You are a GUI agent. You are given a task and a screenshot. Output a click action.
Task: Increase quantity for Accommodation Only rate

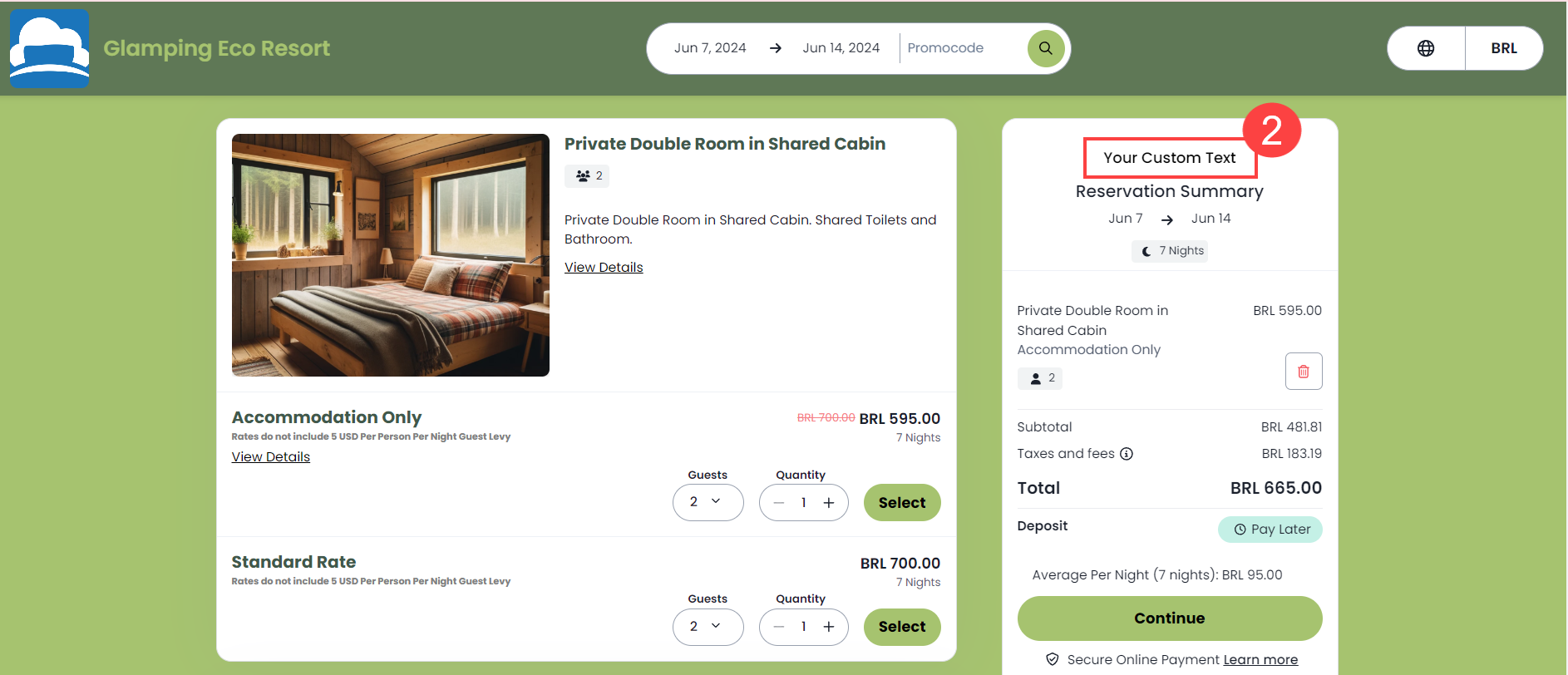click(829, 502)
